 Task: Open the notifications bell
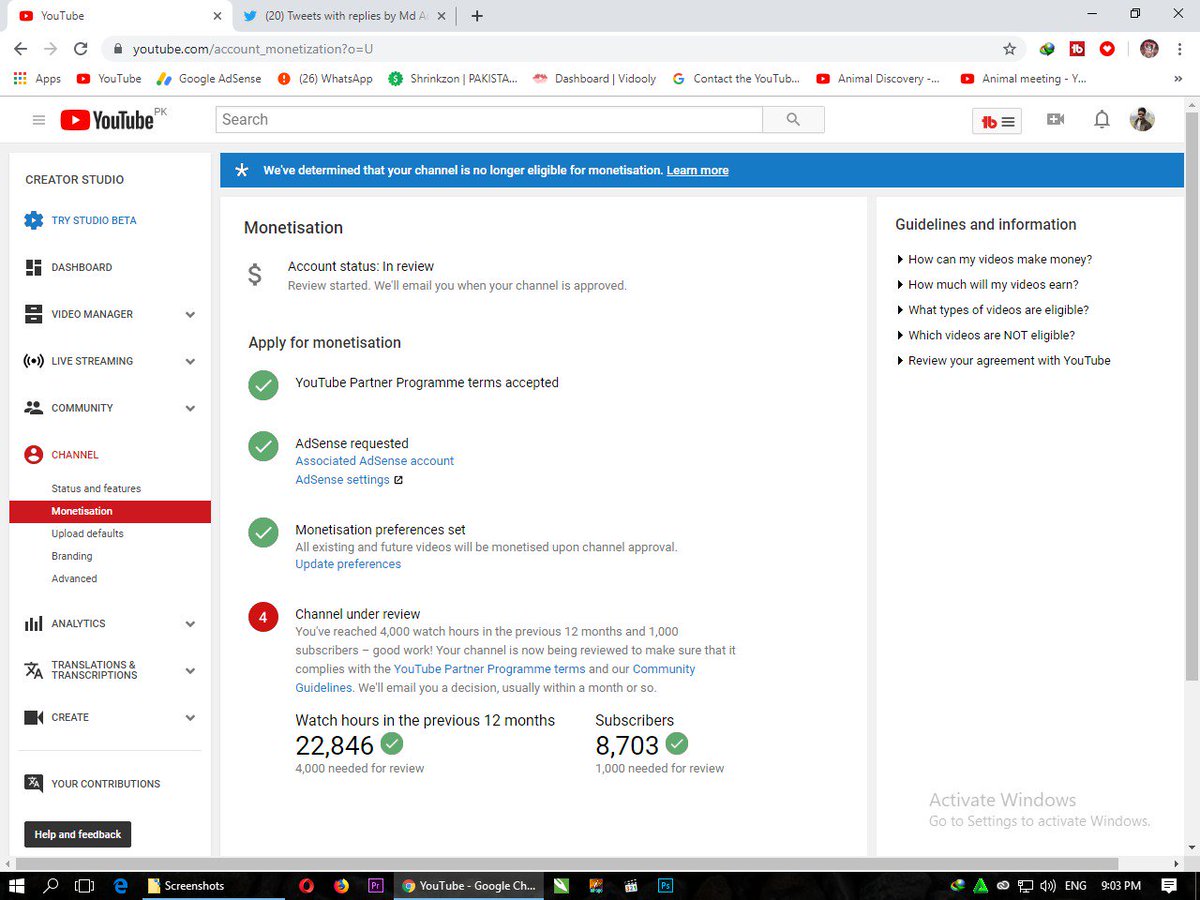(x=1101, y=120)
